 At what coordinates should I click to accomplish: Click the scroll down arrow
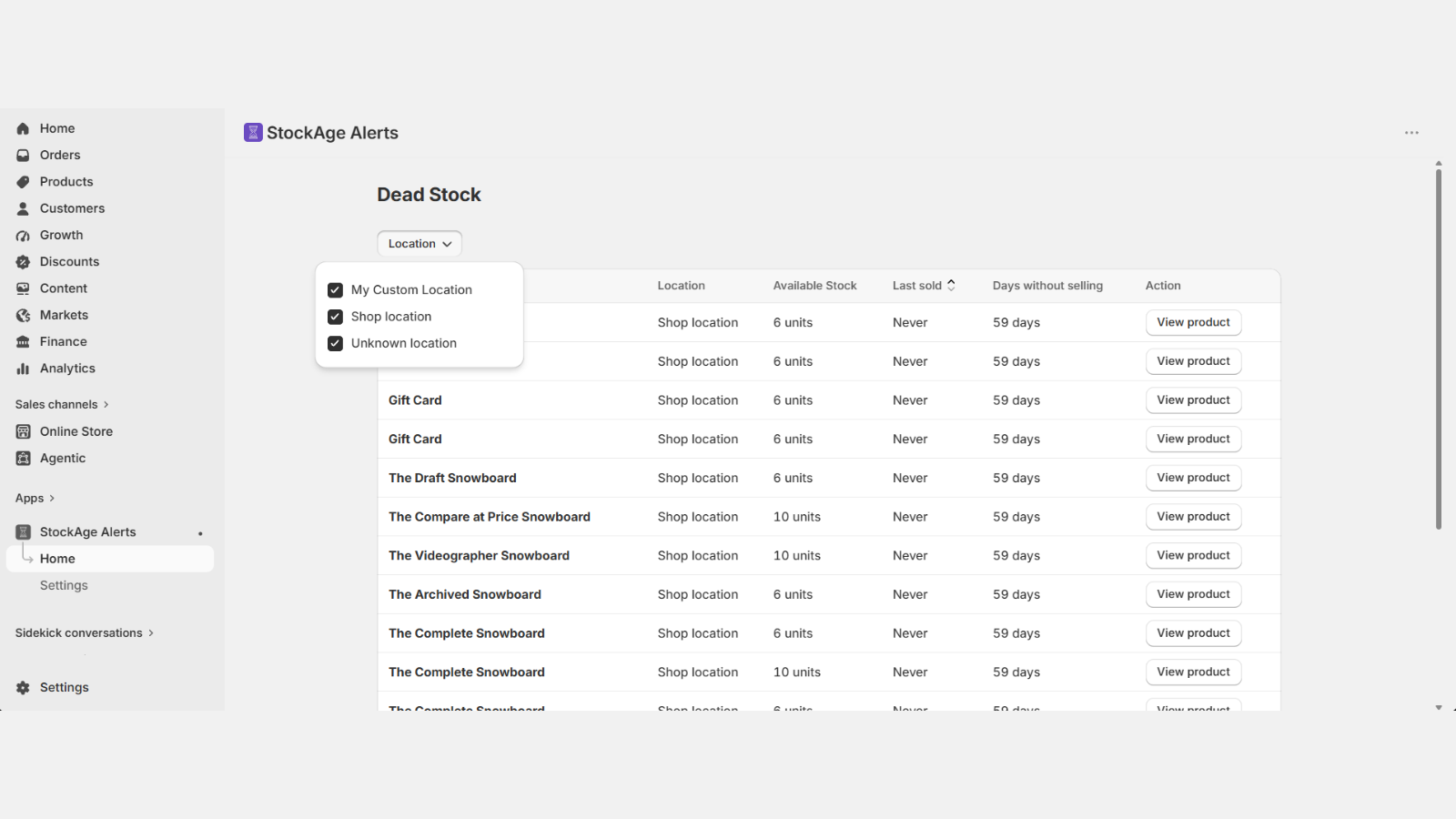[x=1439, y=707]
